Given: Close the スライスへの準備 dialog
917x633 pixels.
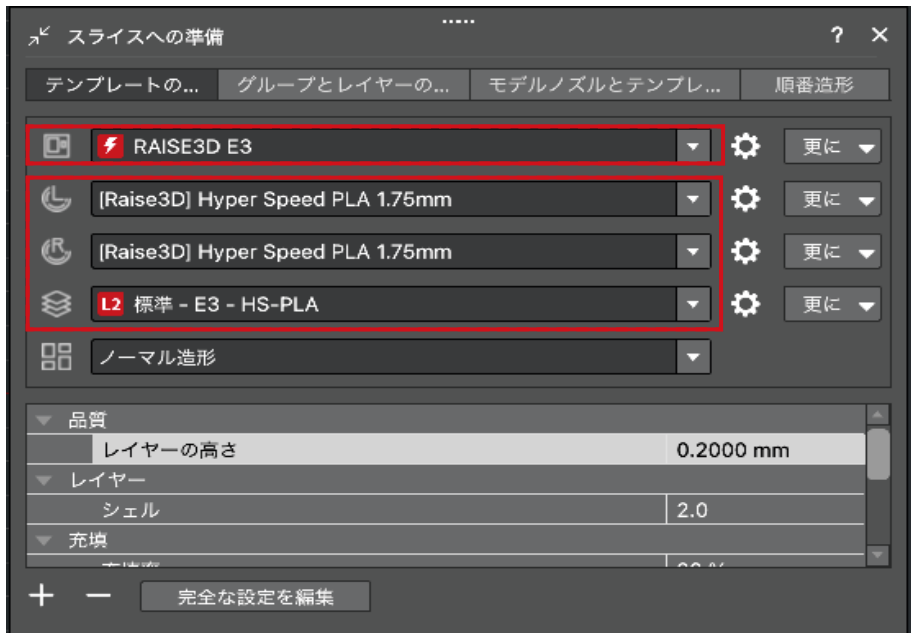Looking at the screenshot, I should click(880, 35).
